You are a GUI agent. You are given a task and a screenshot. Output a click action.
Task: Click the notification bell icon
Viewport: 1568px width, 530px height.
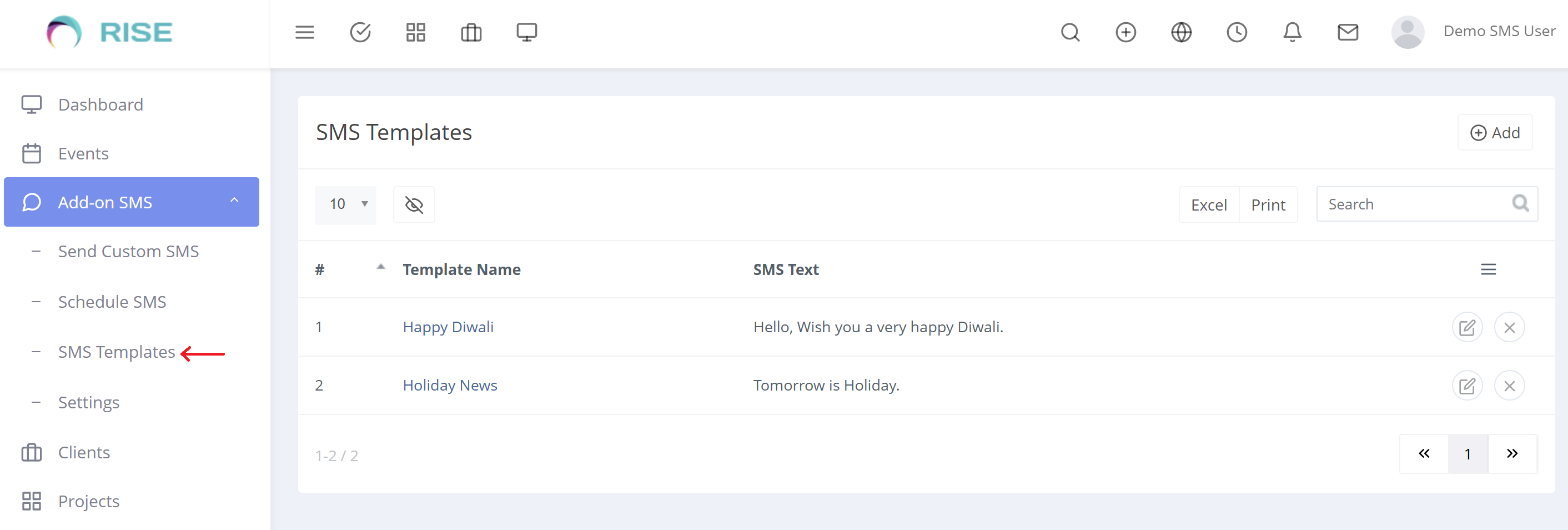point(1291,32)
